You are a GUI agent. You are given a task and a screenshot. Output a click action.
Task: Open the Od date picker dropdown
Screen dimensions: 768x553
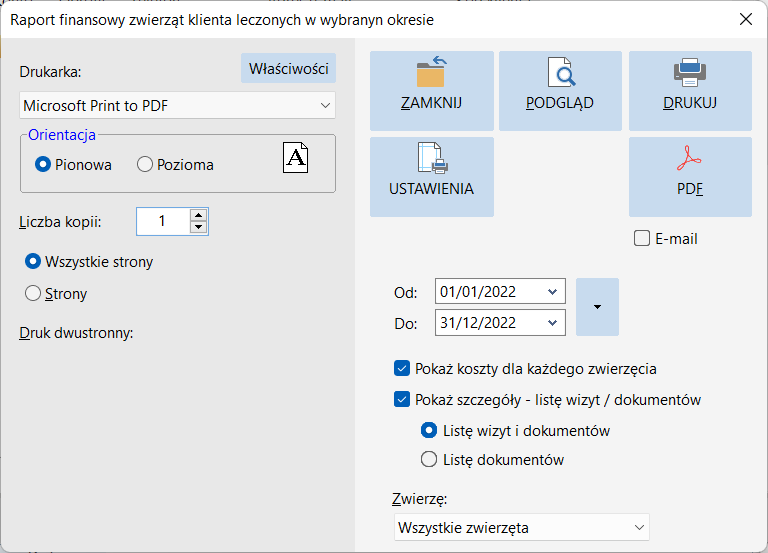(552, 292)
